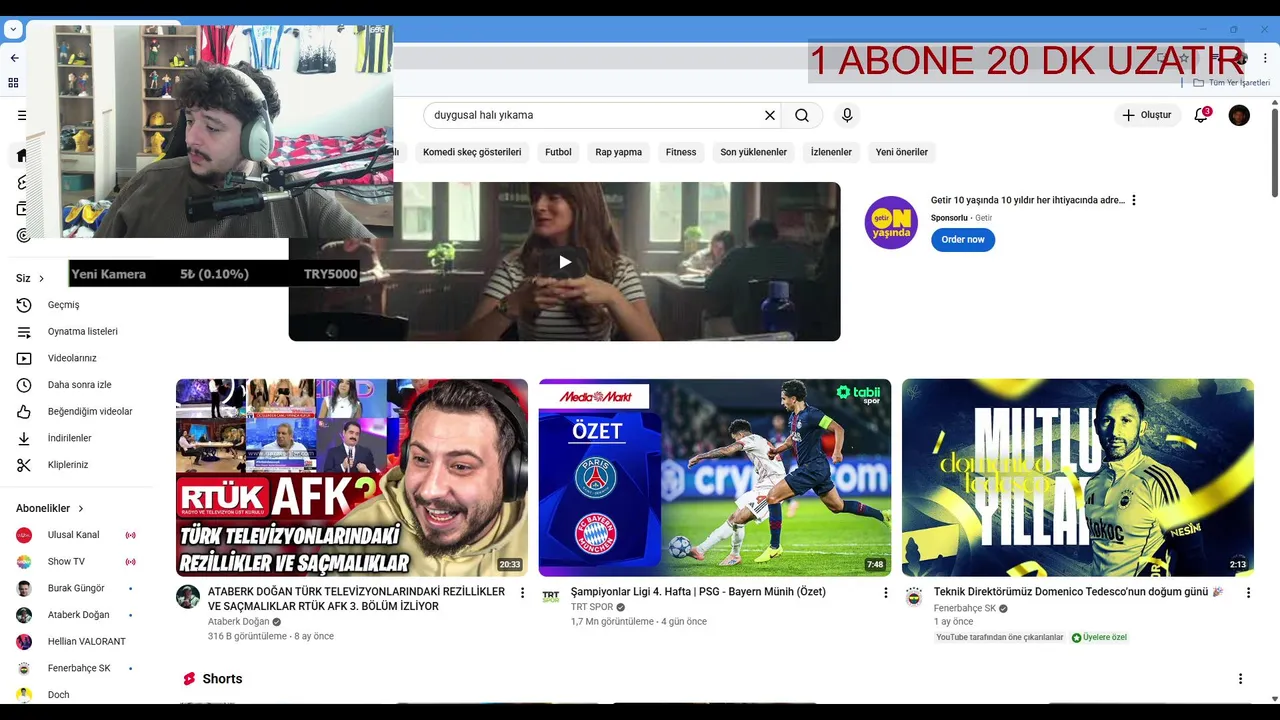Open more options for Ataberk Doğan video

[x=522, y=593]
